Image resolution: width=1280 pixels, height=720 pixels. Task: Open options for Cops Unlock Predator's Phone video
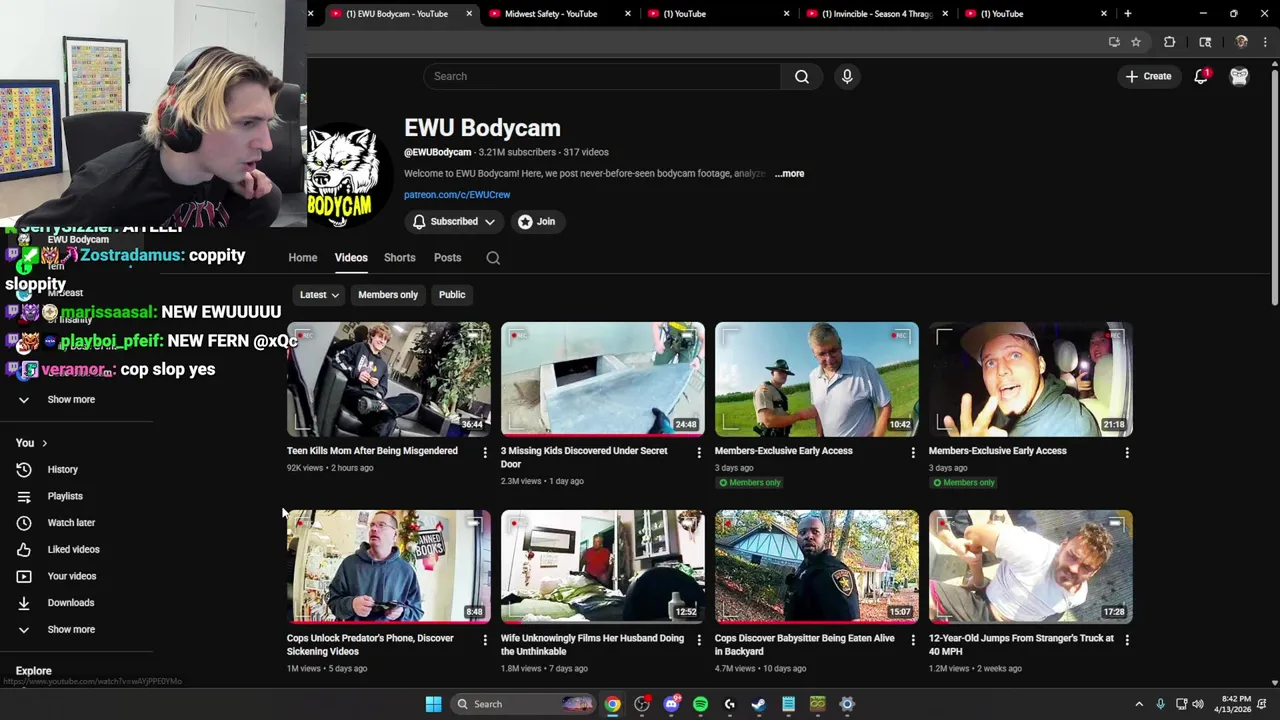point(485,640)
